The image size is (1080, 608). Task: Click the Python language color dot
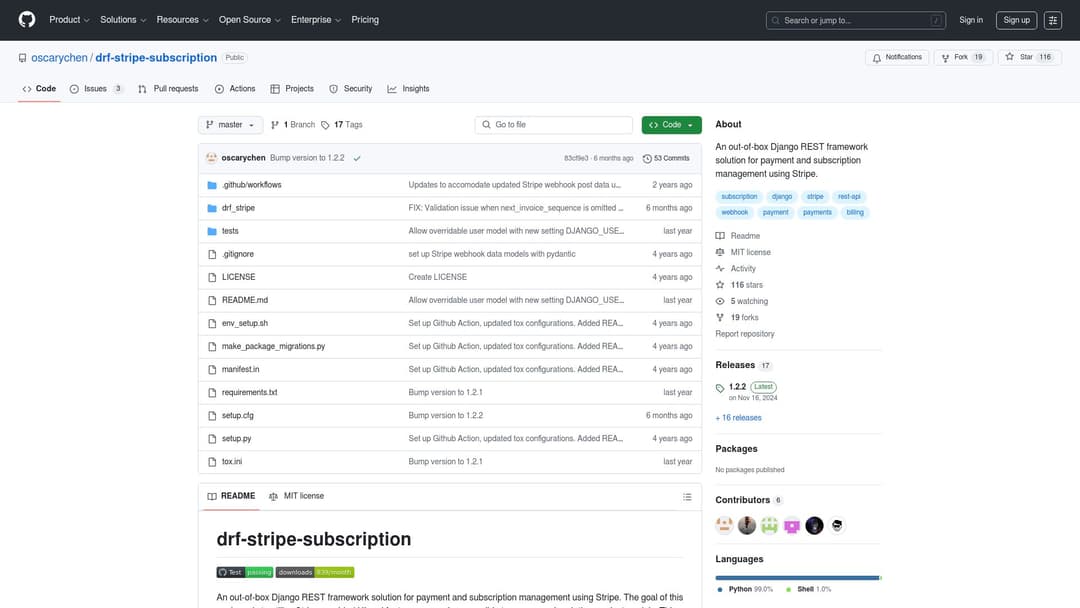tap(720, 589)
